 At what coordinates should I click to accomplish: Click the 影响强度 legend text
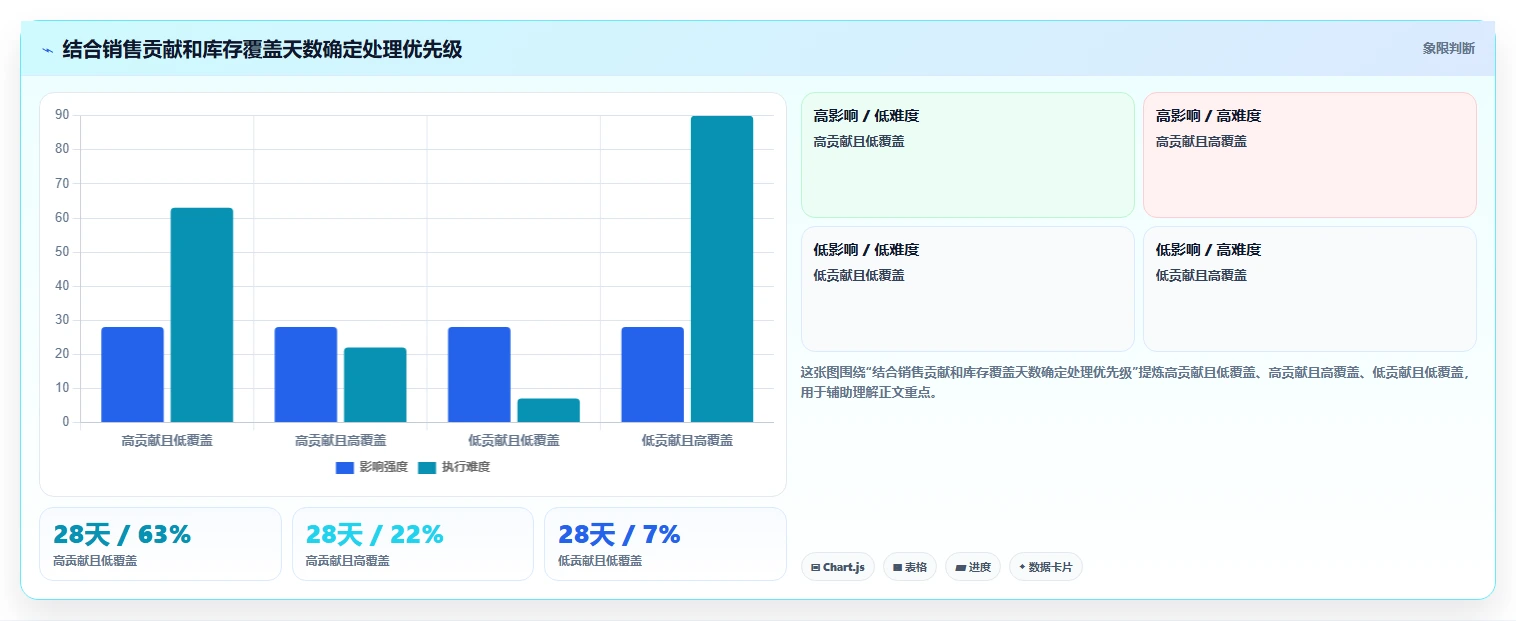[384, 467]
